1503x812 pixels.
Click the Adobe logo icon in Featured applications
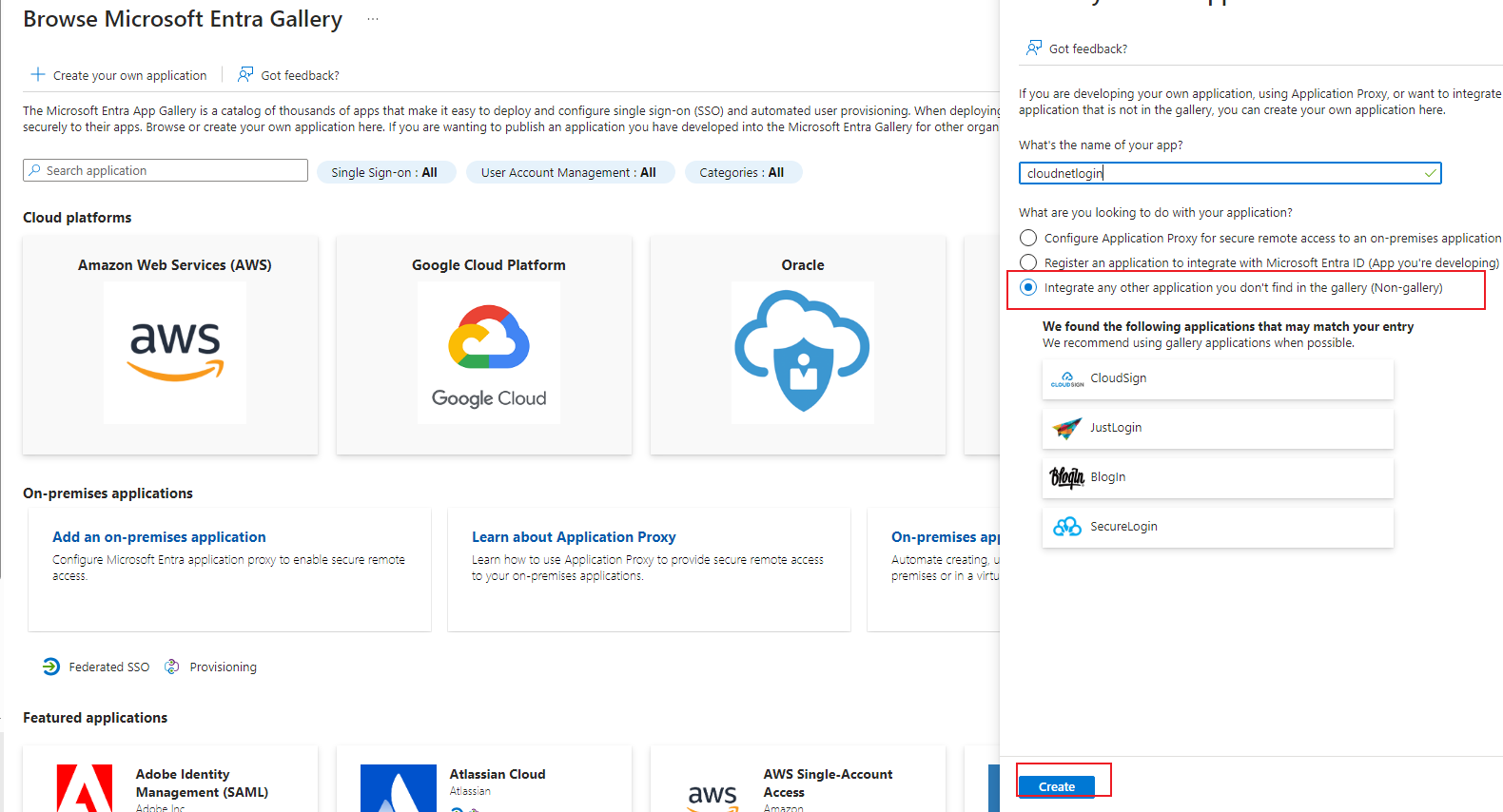[x=85, y=788]
